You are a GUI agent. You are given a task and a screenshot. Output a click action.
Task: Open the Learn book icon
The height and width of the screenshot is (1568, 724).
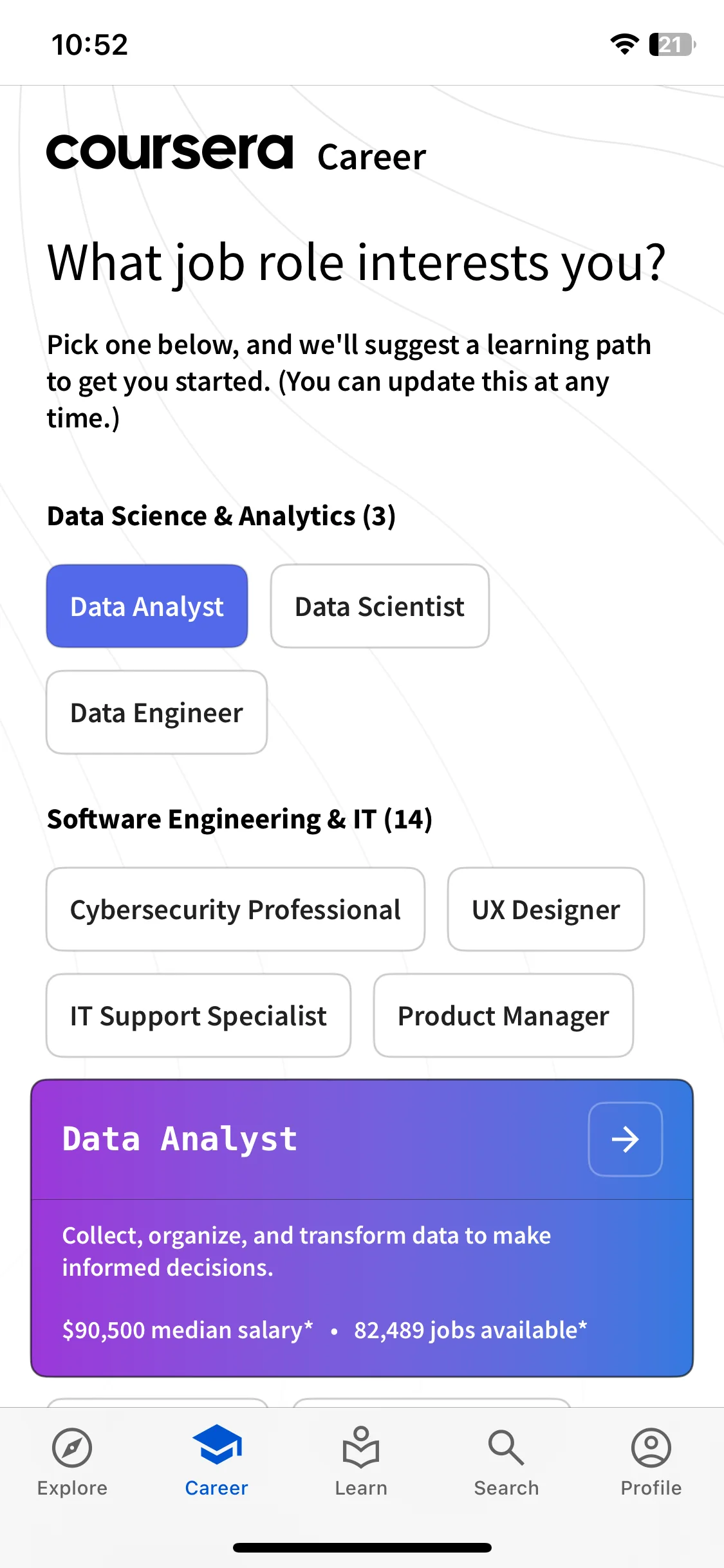click(361, 1447)
